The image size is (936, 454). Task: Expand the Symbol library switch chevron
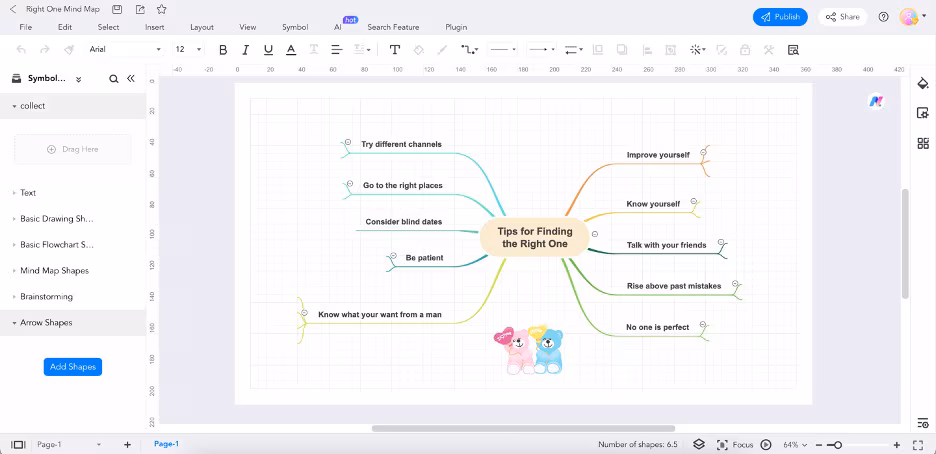coord(78,79)
